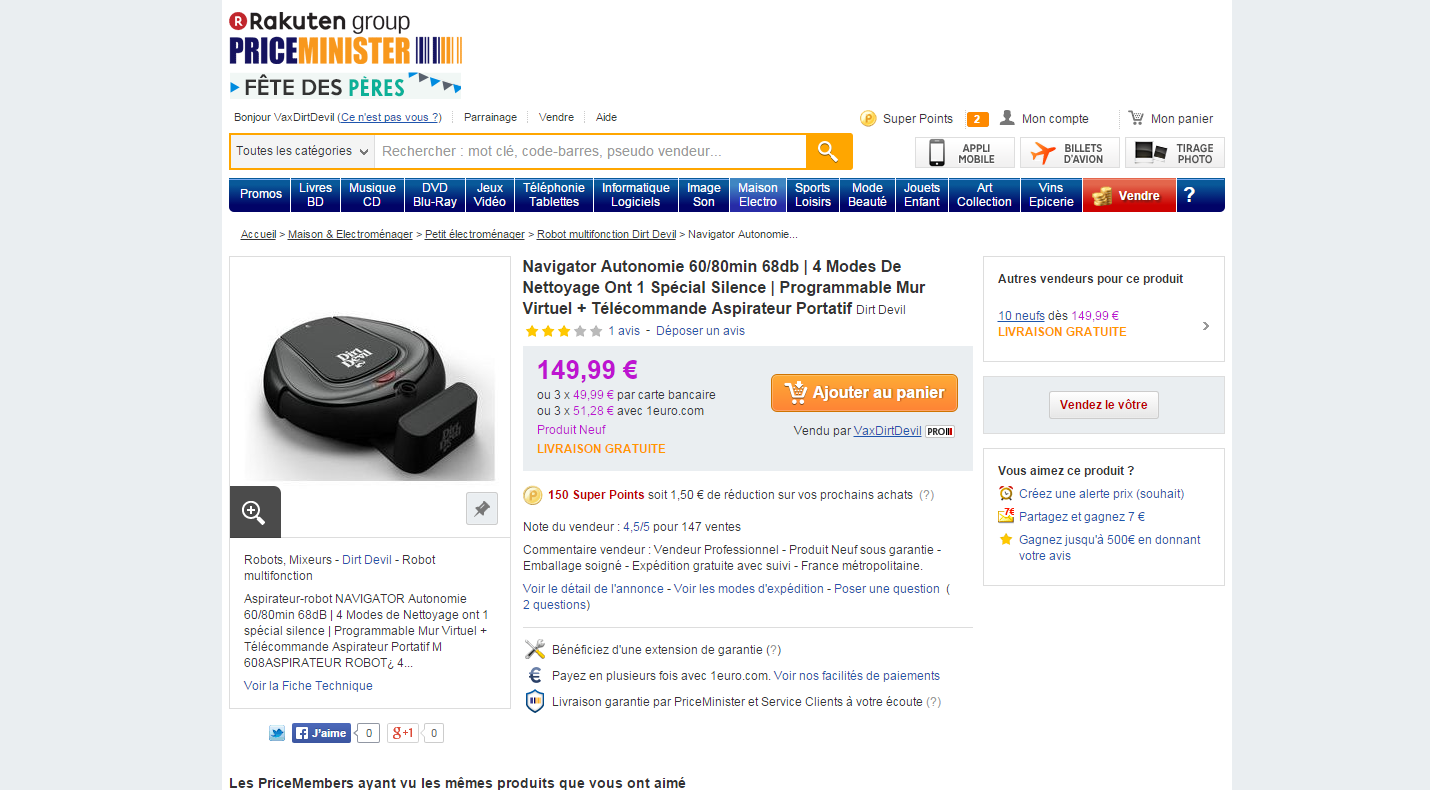Click the orange magnifier search button
Image resolution: width=1430 pixels, height=790 pixels.
click(828, 151)
